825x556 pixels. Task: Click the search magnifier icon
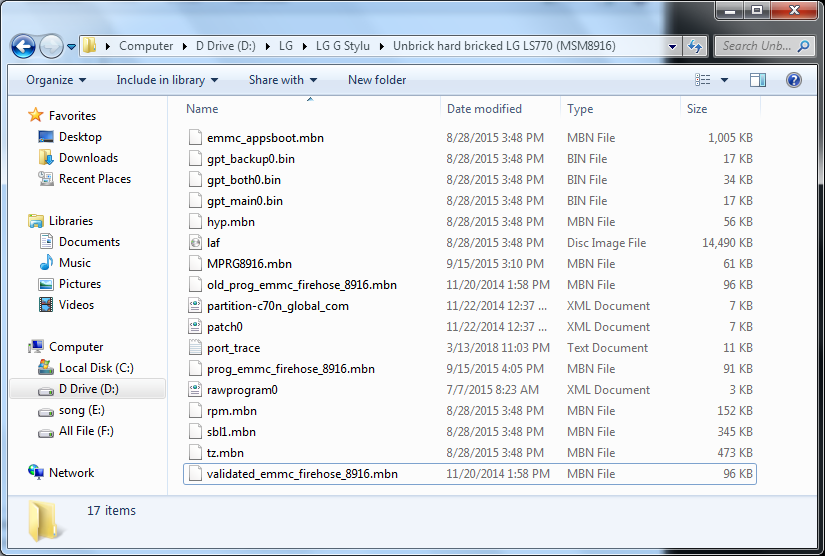pyautogui.click(x=803, y=46)
